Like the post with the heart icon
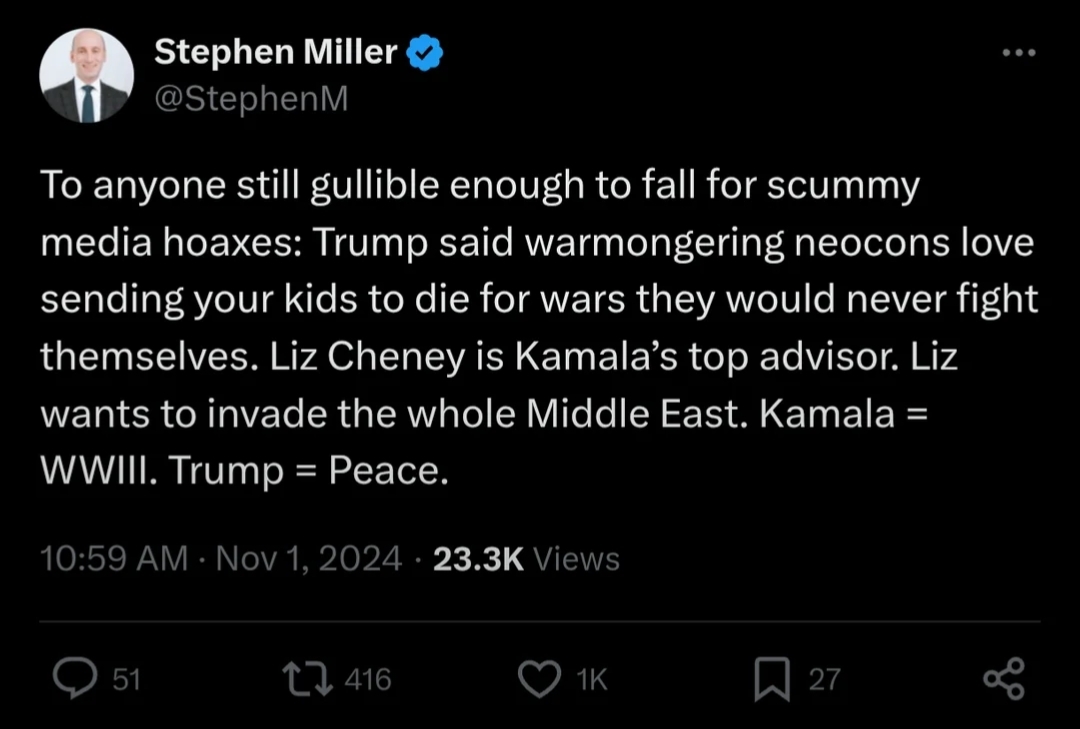1080x729 pixels. (x=541, y=680)
